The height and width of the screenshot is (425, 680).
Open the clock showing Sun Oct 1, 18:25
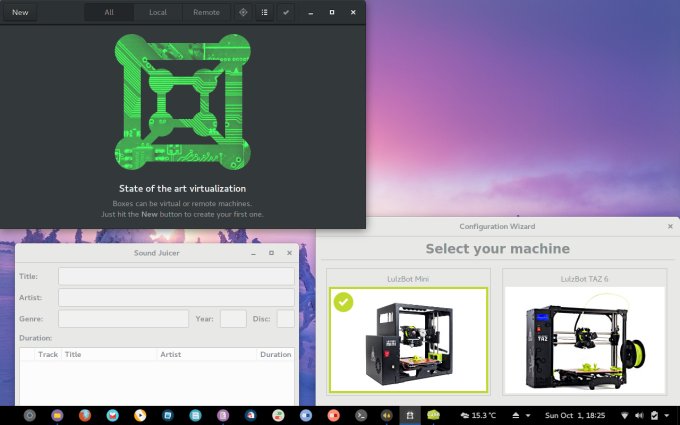click(574, 415)
